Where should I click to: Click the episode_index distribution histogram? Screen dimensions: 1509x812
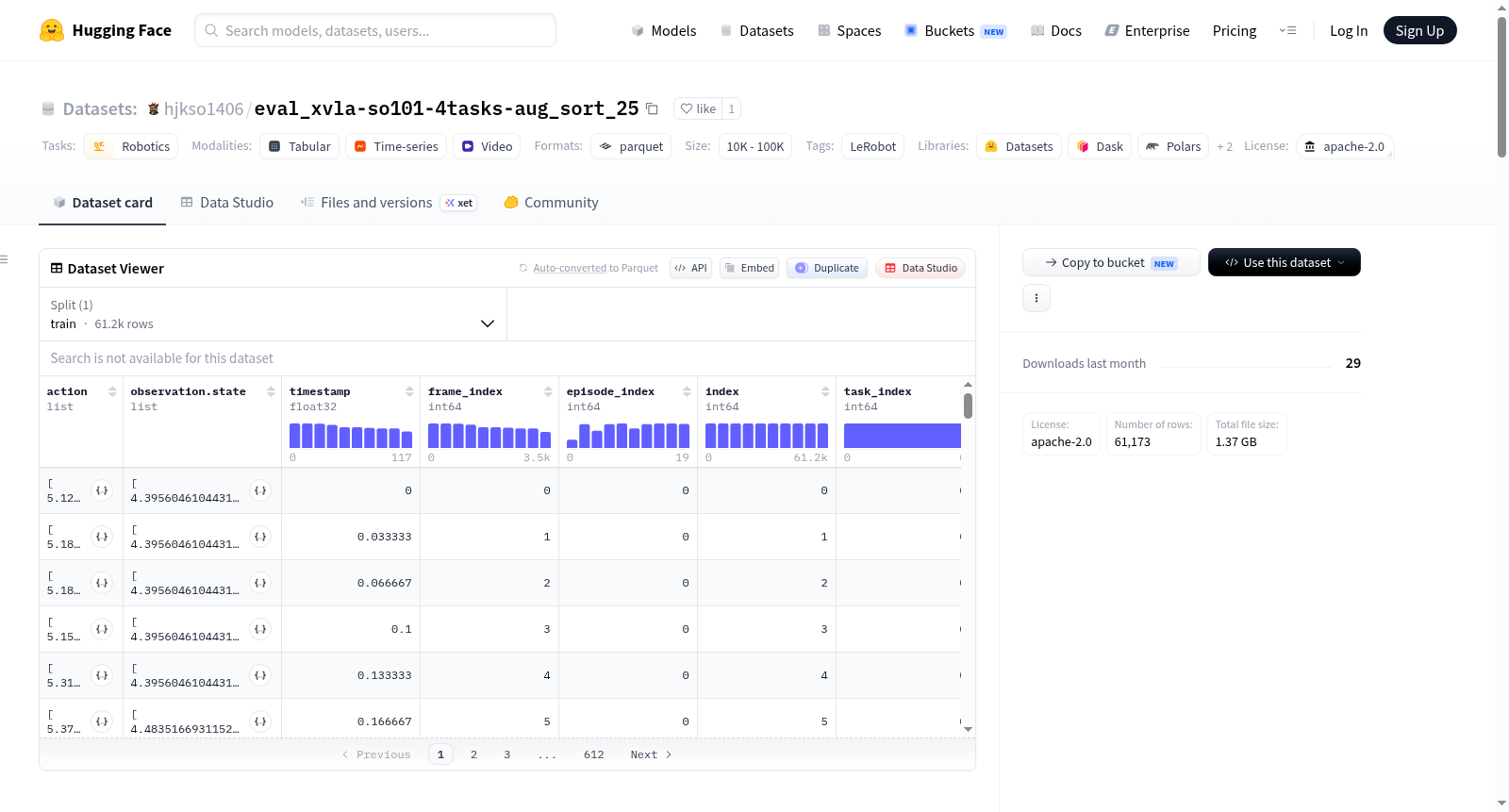[628, 436]
